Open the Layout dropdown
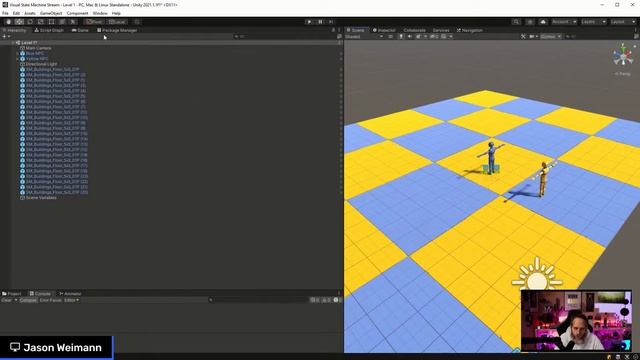The width and height of the screenshot is (640, 360). (623, 22)
